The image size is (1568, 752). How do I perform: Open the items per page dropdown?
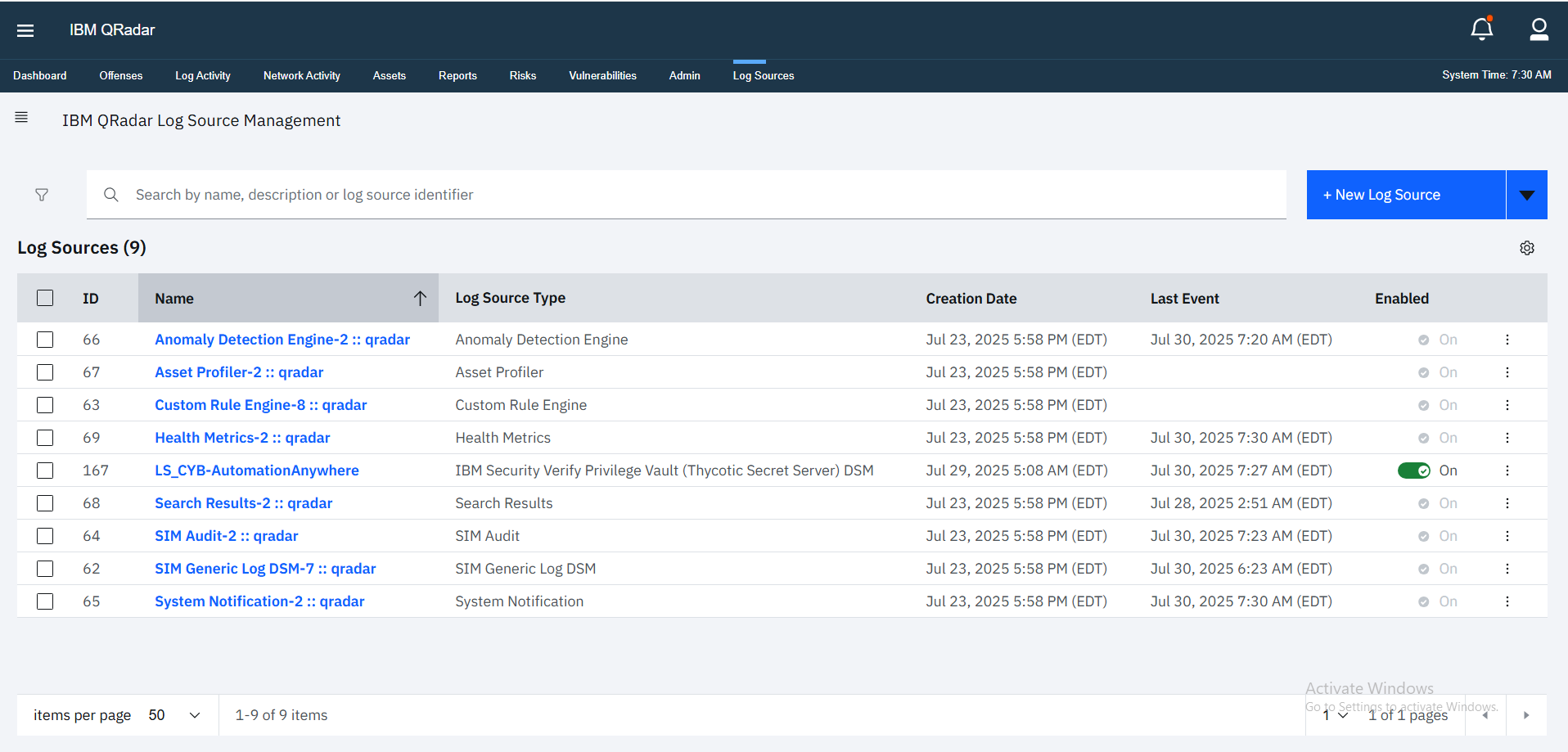click(174, 715)
